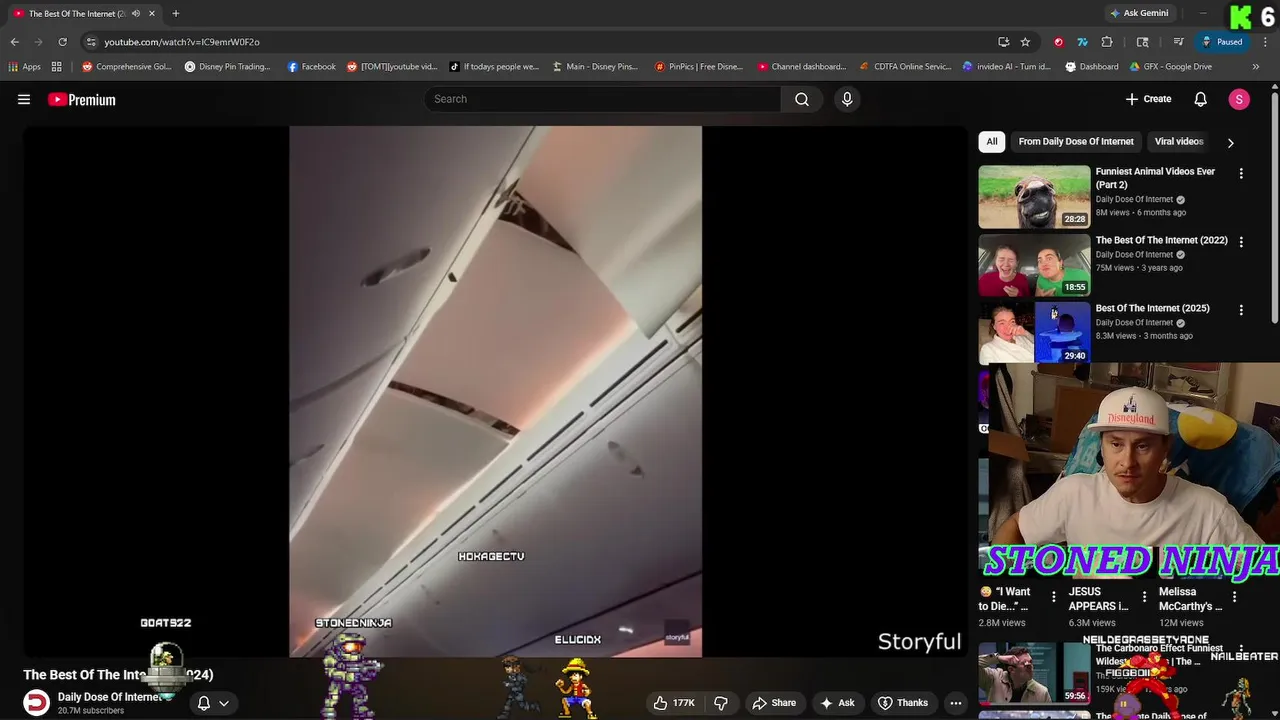Expand hidden bookmarks chevron
This screenshot has height=720, width=1280.
[1256, 67]
